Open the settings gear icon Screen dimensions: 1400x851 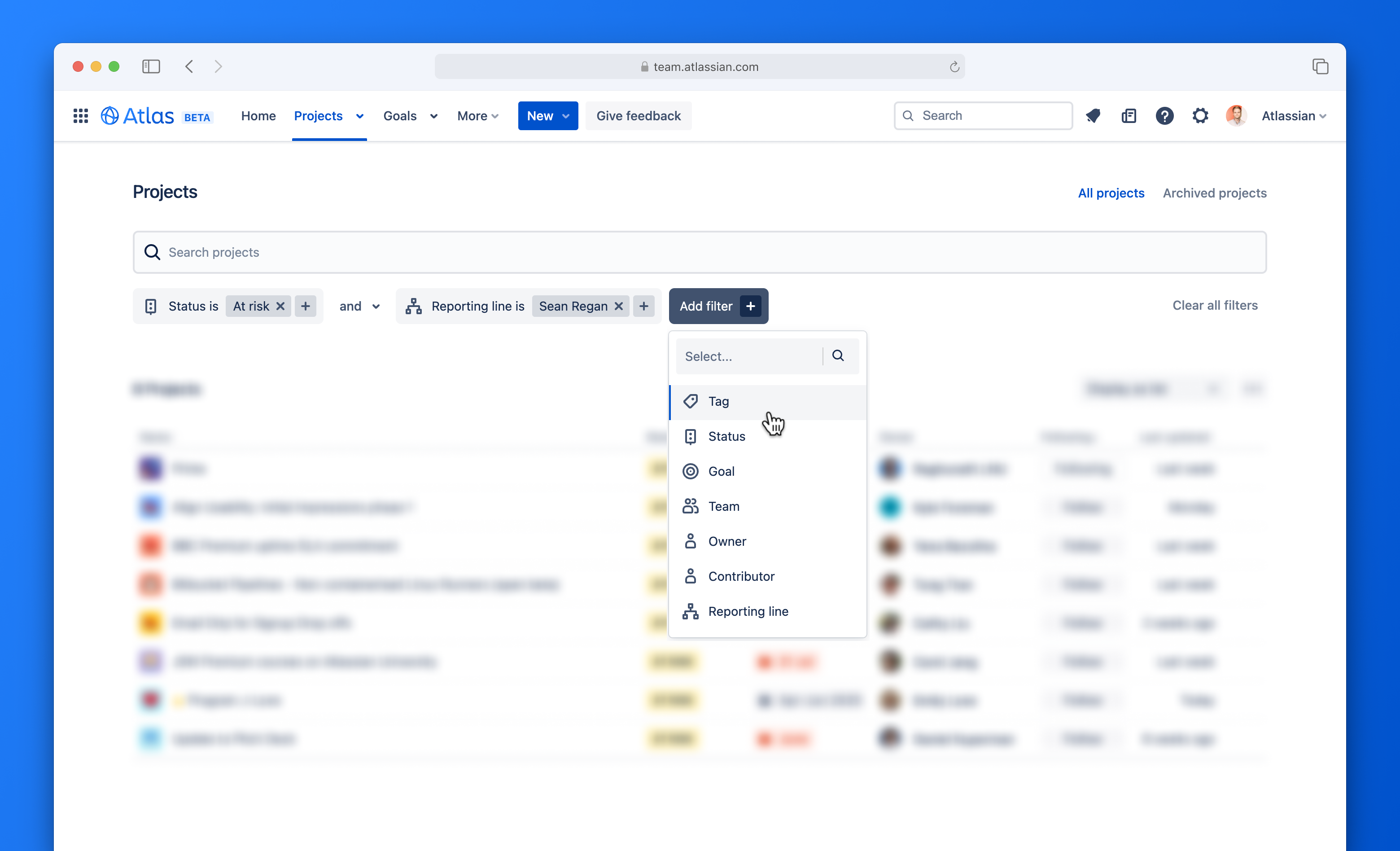pyautogui.click(x=1200, y=116)
